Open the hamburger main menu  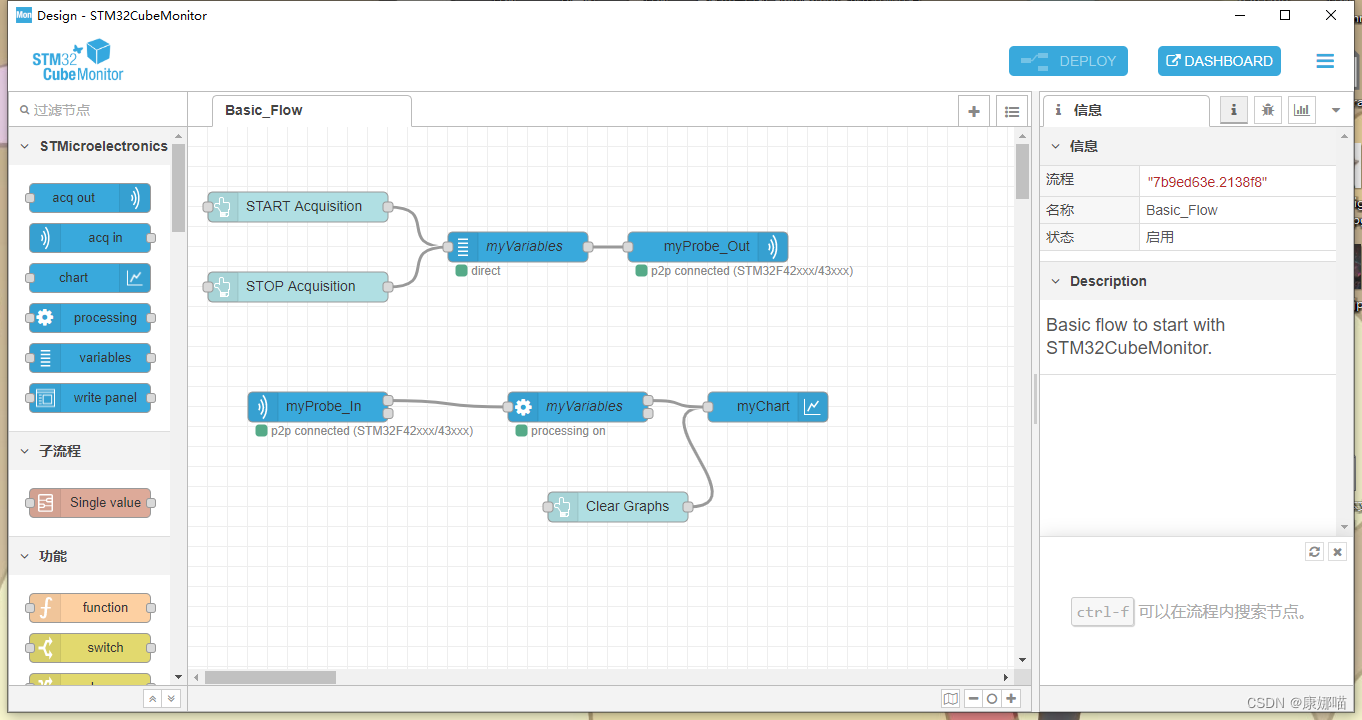click(1325, 61)
